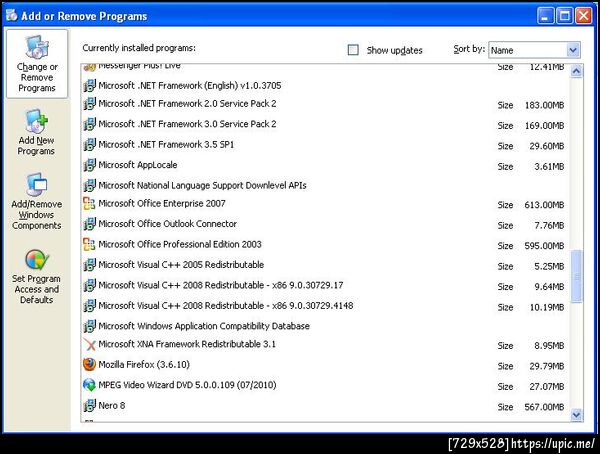
Task: Click the 169.00MB size value
Action: (x=544, y=126)
